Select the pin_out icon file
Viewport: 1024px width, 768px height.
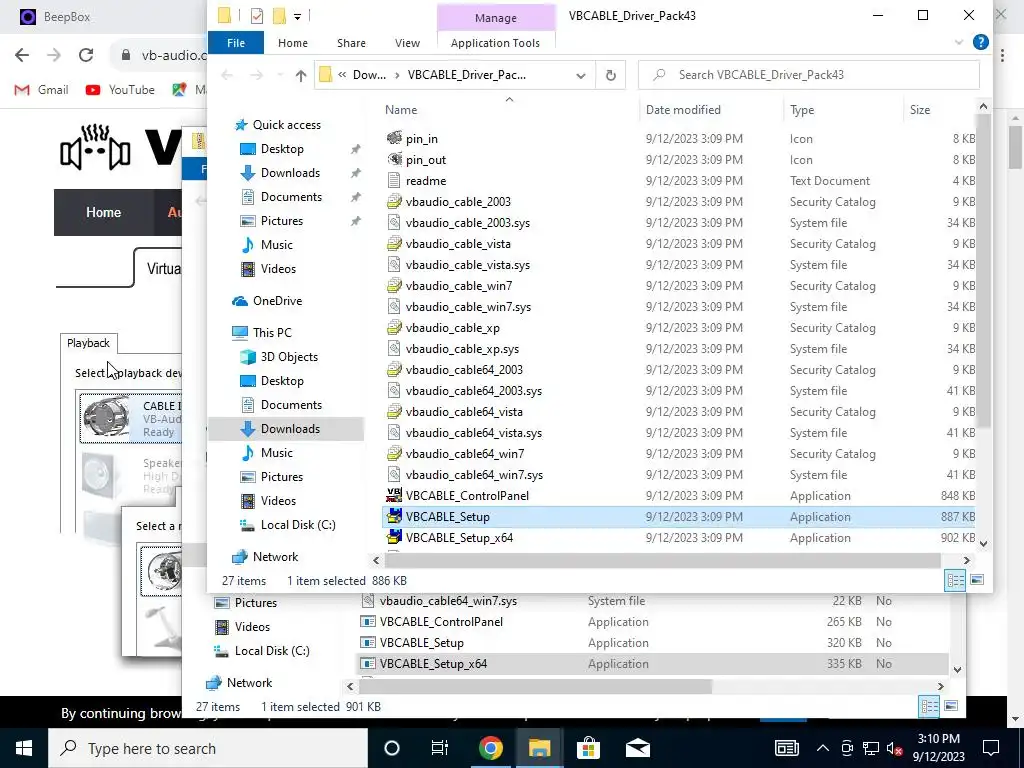point(426,160)
